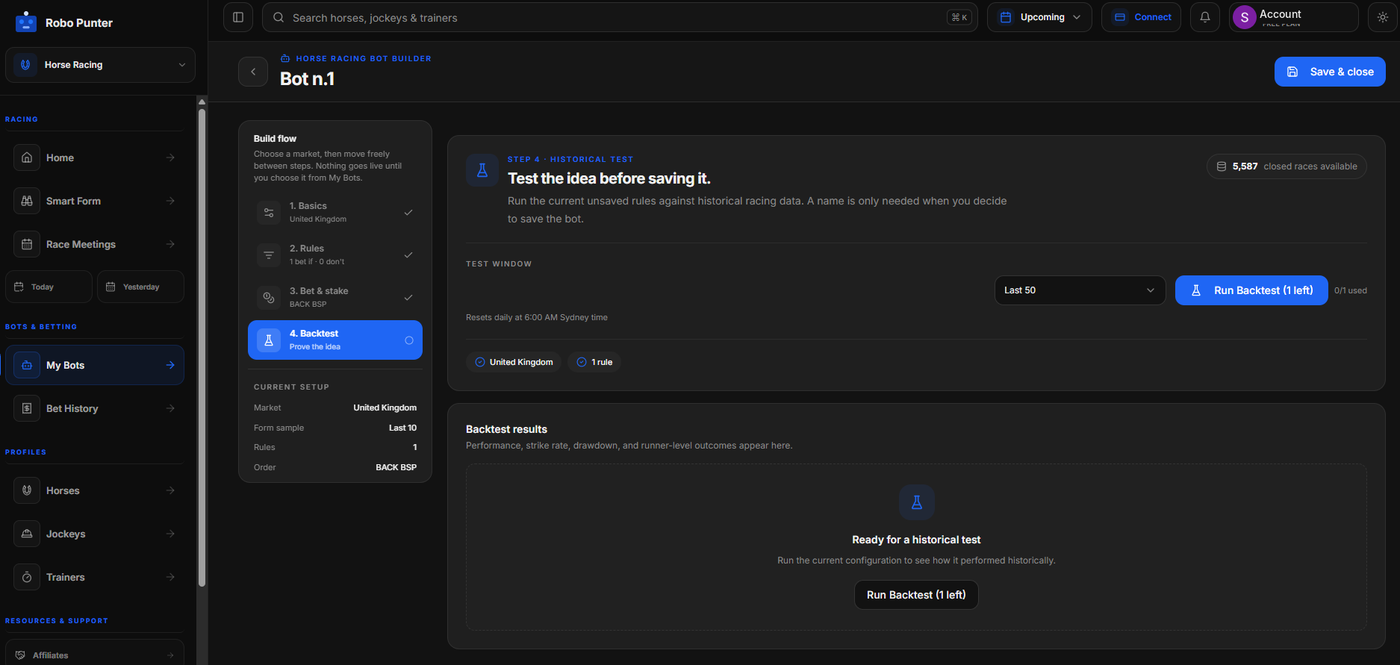Click the Home house icon
The image size is (1400, 665).
click(27, 158)
